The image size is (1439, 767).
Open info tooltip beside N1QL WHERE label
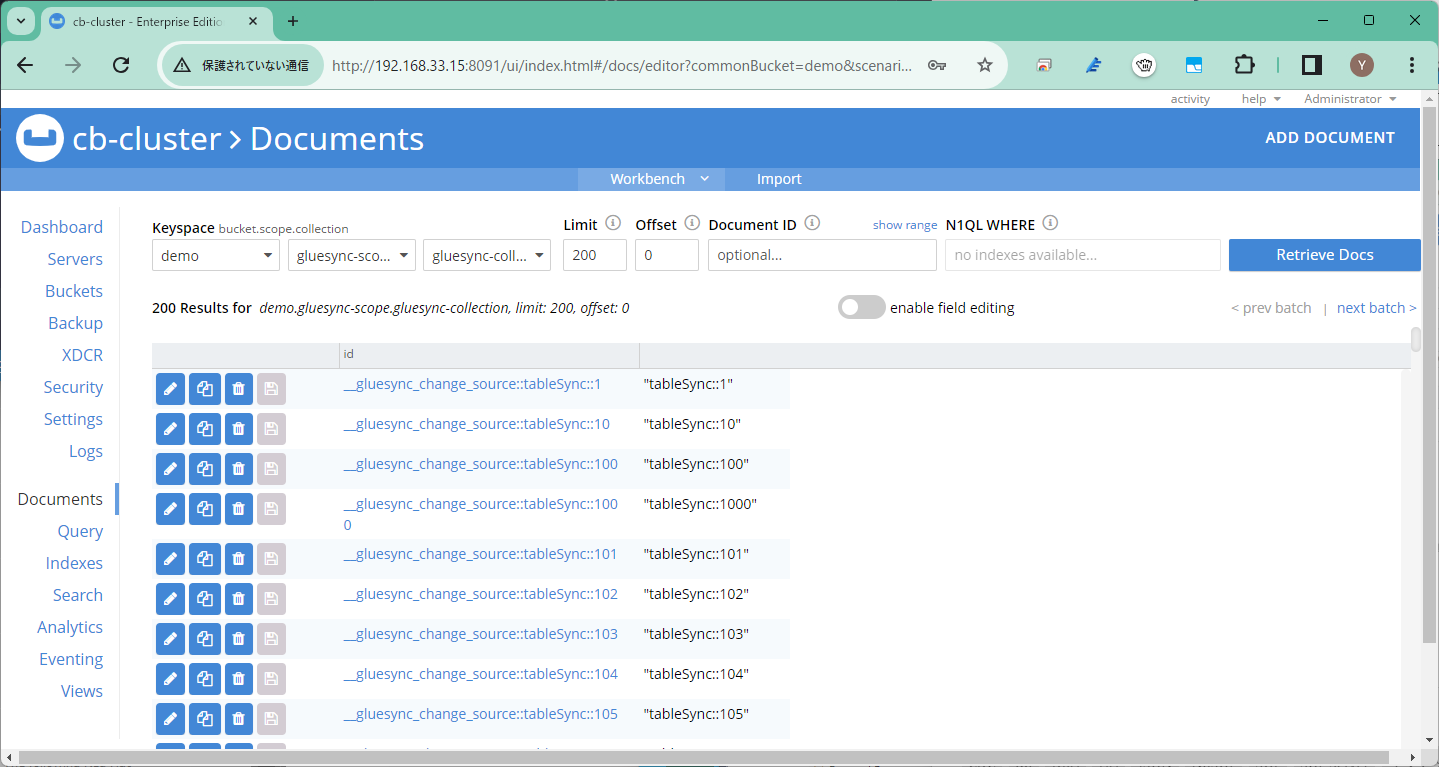tap(1050, 224)
